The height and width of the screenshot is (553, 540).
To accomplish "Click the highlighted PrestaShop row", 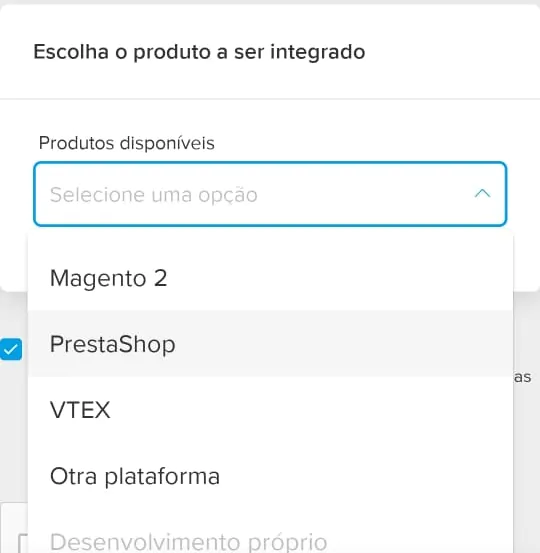I will tap(270, 344).
